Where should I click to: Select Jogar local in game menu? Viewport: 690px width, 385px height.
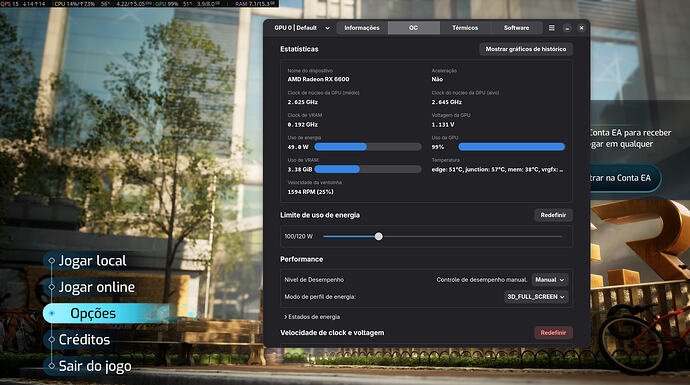[x=92, y=261]
